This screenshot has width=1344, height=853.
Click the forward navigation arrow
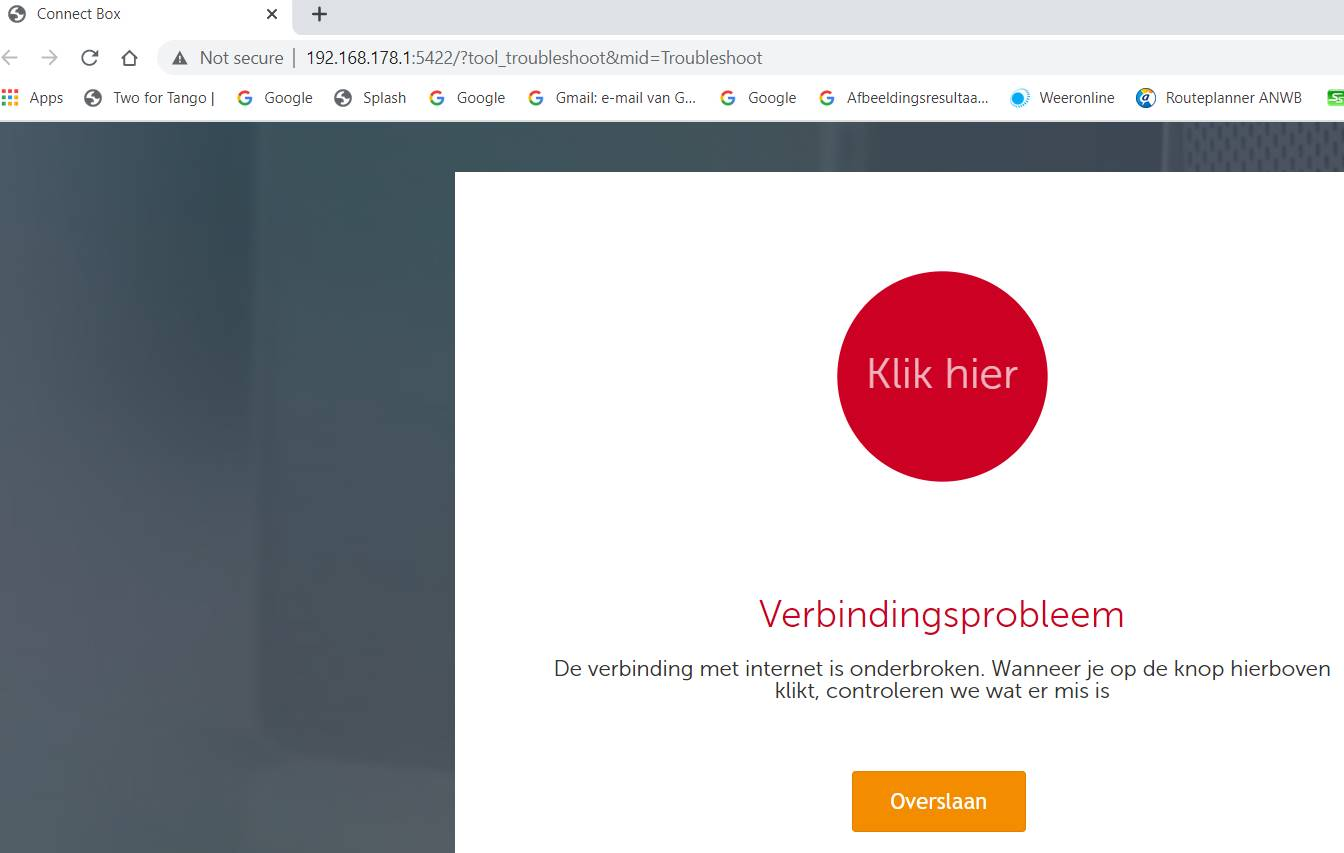49,58
